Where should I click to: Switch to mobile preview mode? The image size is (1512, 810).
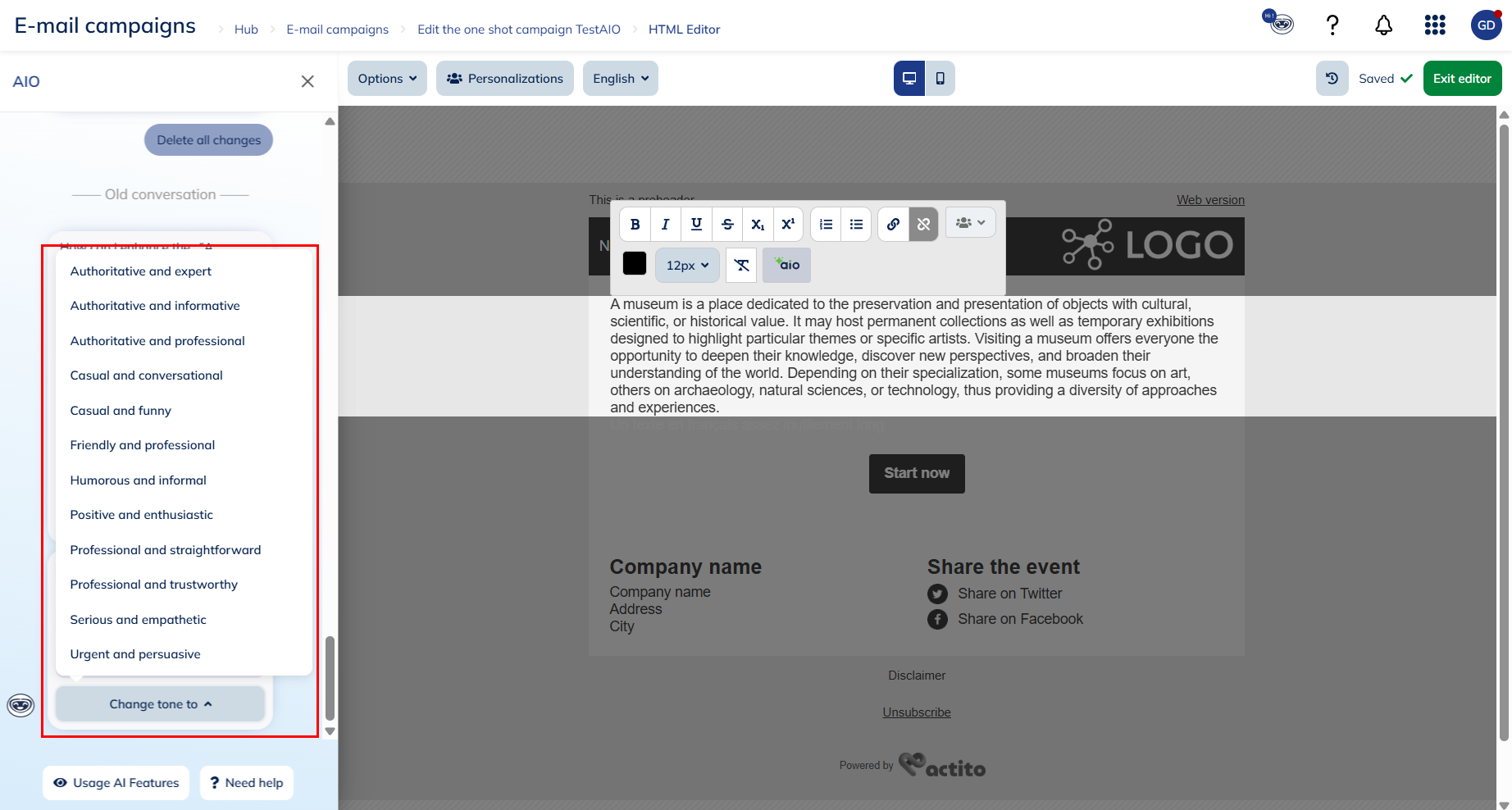[940, 79]
